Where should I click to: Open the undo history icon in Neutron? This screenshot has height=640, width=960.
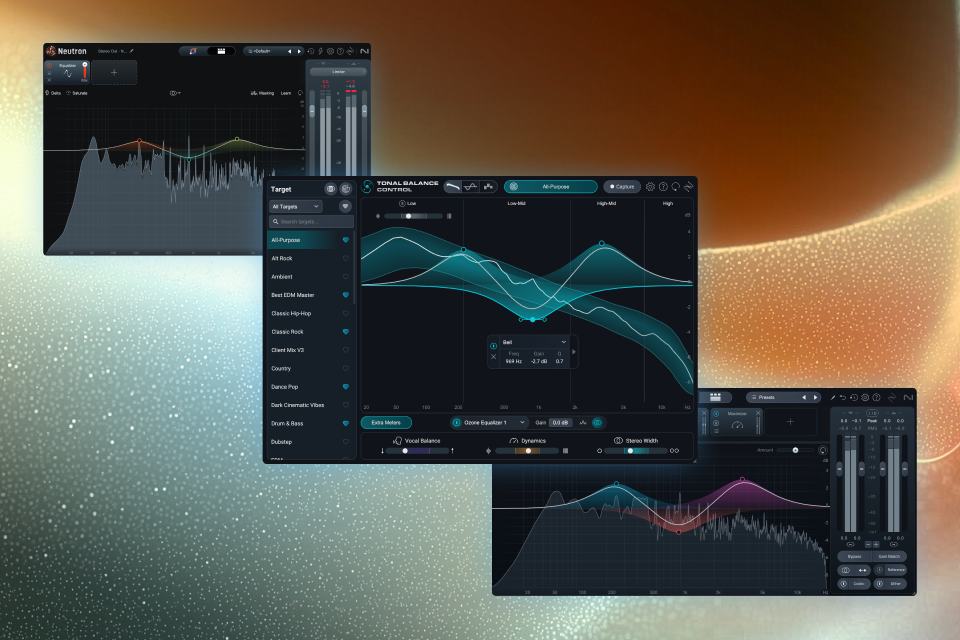click(x=310, y=50)
